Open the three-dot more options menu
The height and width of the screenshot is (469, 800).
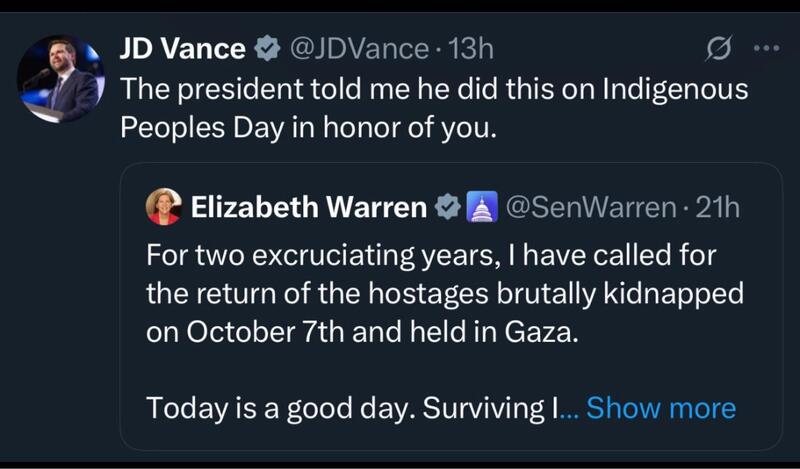pyautogui.click(x=765, y=47)
